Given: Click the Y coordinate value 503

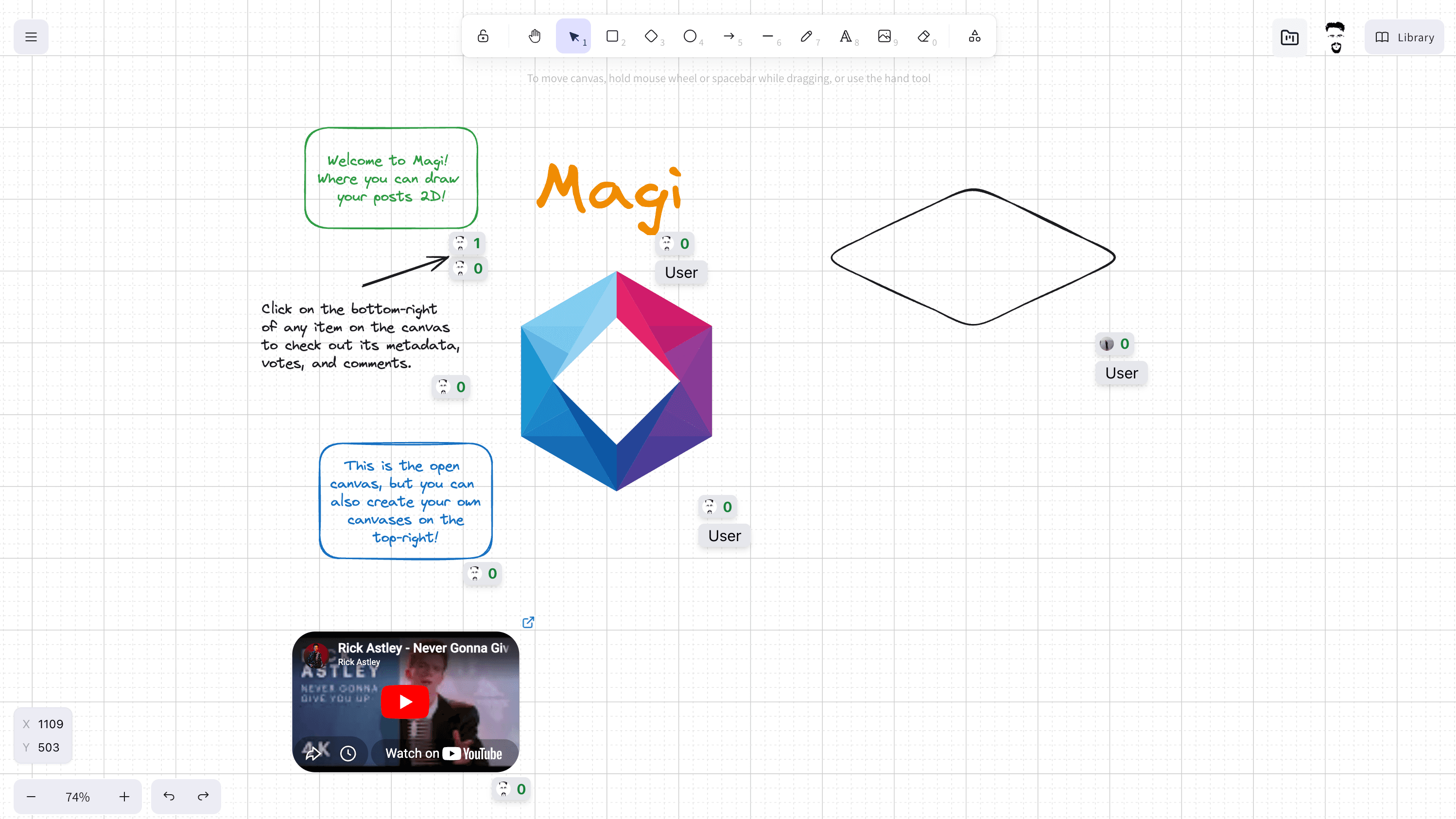Looking at the screenshot, I should [49, 747].
